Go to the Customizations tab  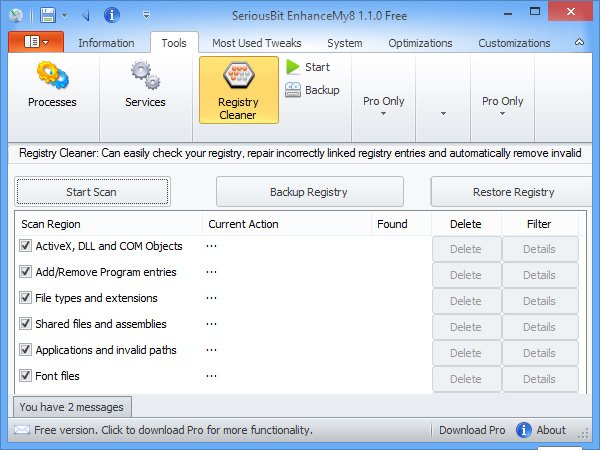(514, 43)
